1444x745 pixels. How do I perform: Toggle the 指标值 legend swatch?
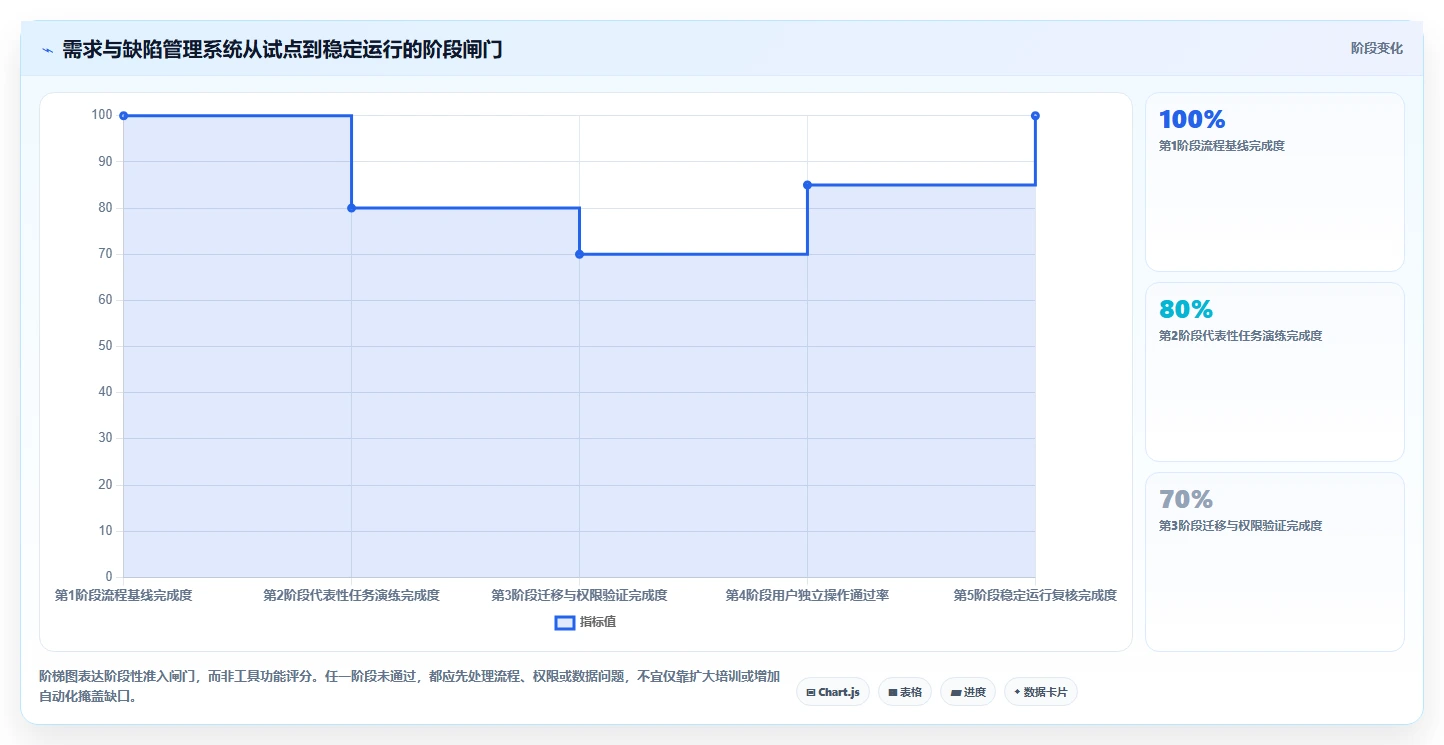pos(564,622)
